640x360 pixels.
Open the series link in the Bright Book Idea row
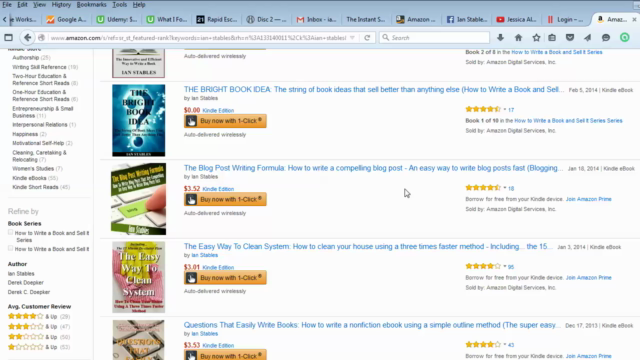coord(568,121)
